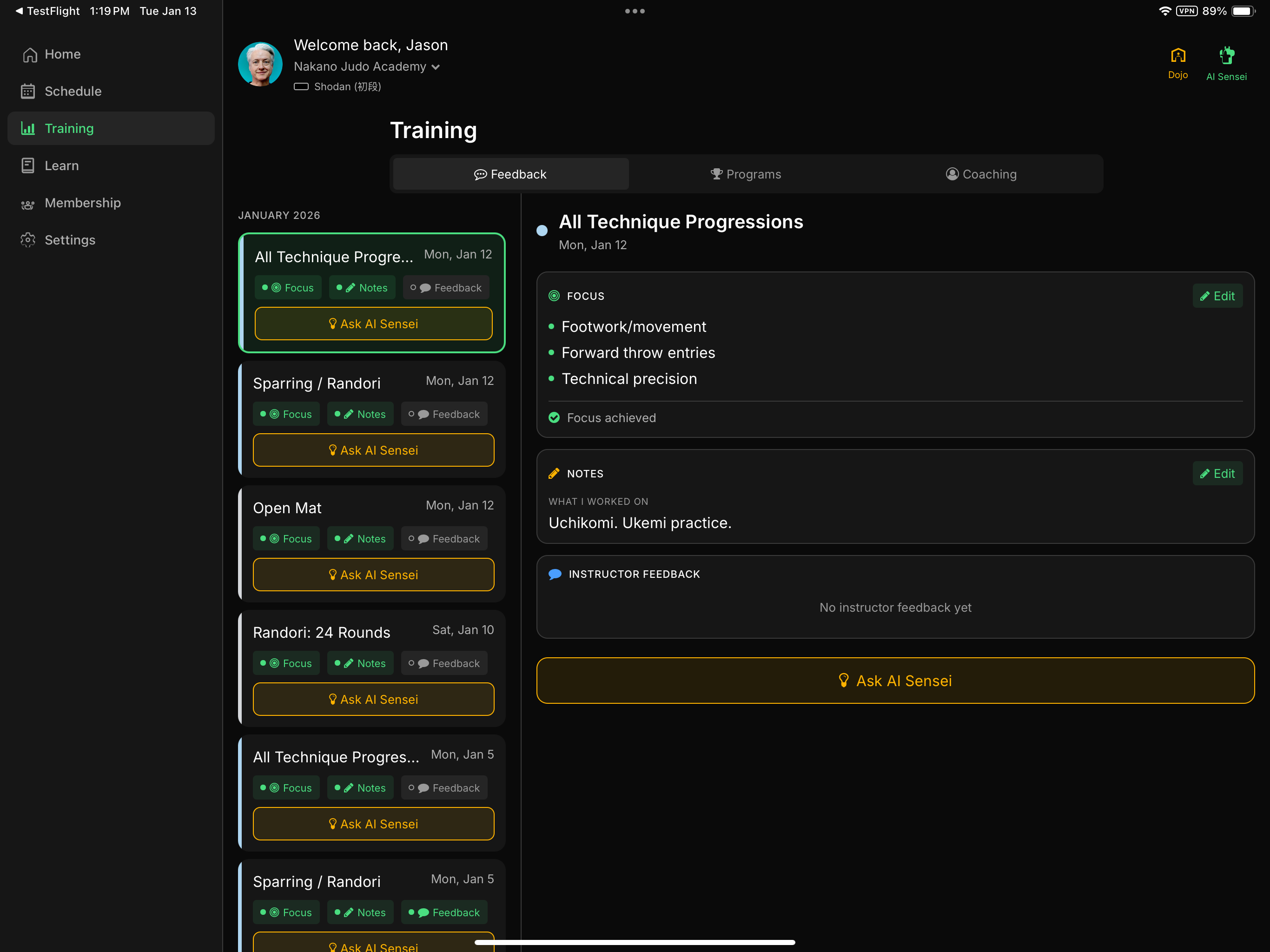Screen dimensions: 1270x952
Task: Ask AI Sensei in the detail panel
Action: coord(895,681)
